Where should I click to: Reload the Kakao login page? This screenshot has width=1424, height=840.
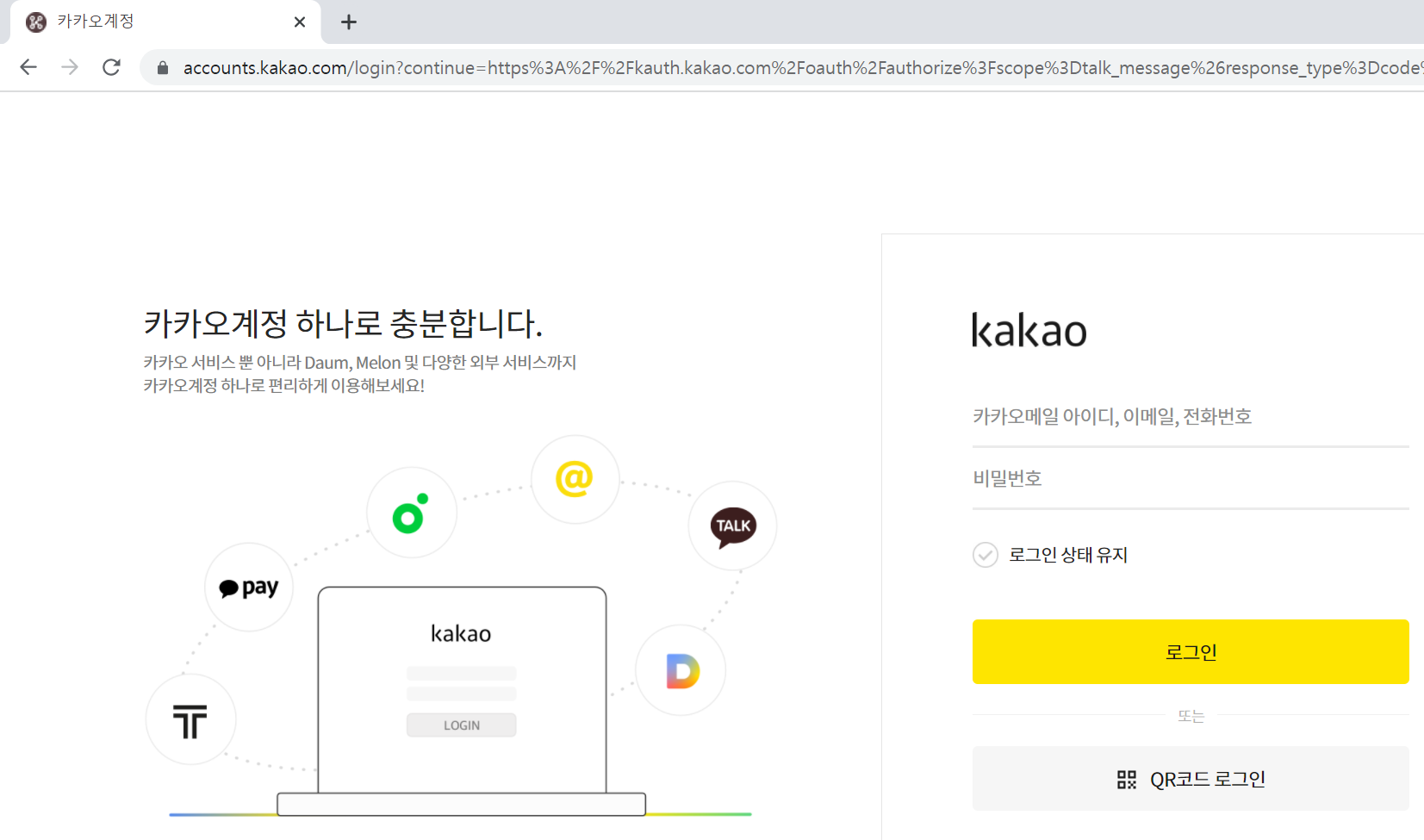click(111, 67)
